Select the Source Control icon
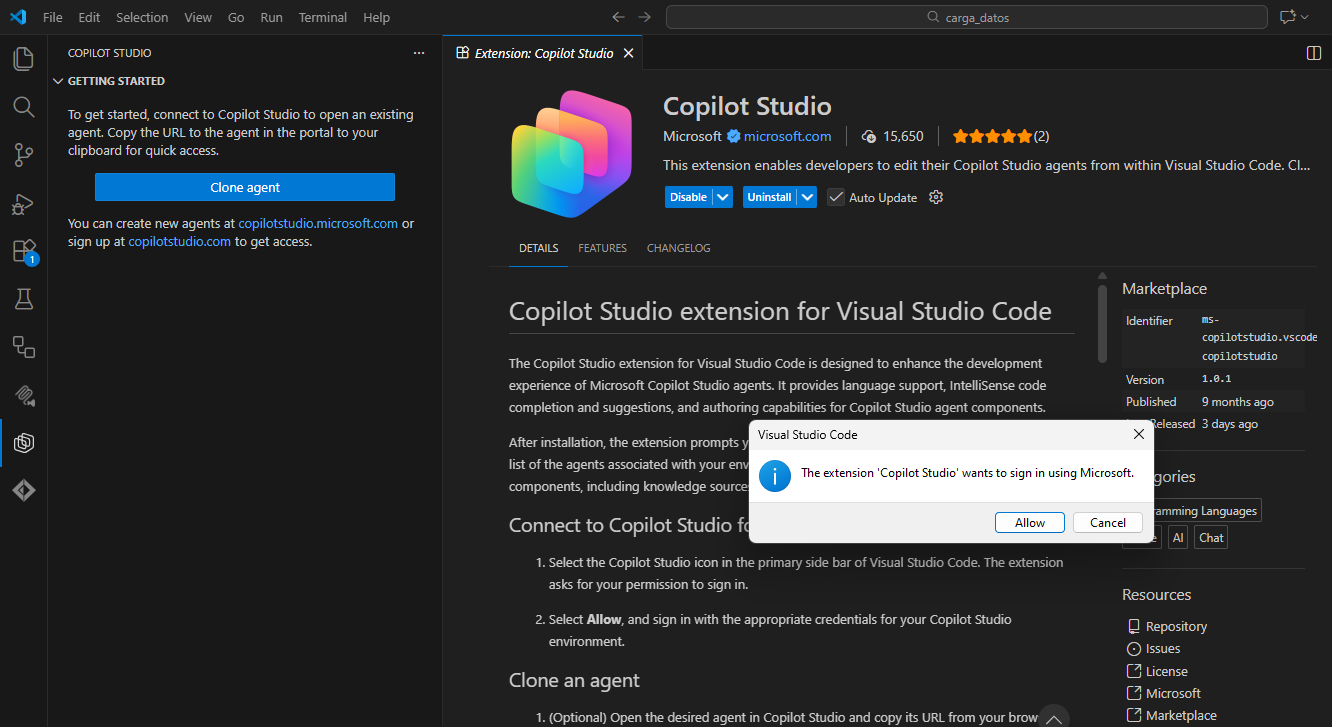Image resolution: width=1332 pixels, height=727 pixels. point(22,155)
